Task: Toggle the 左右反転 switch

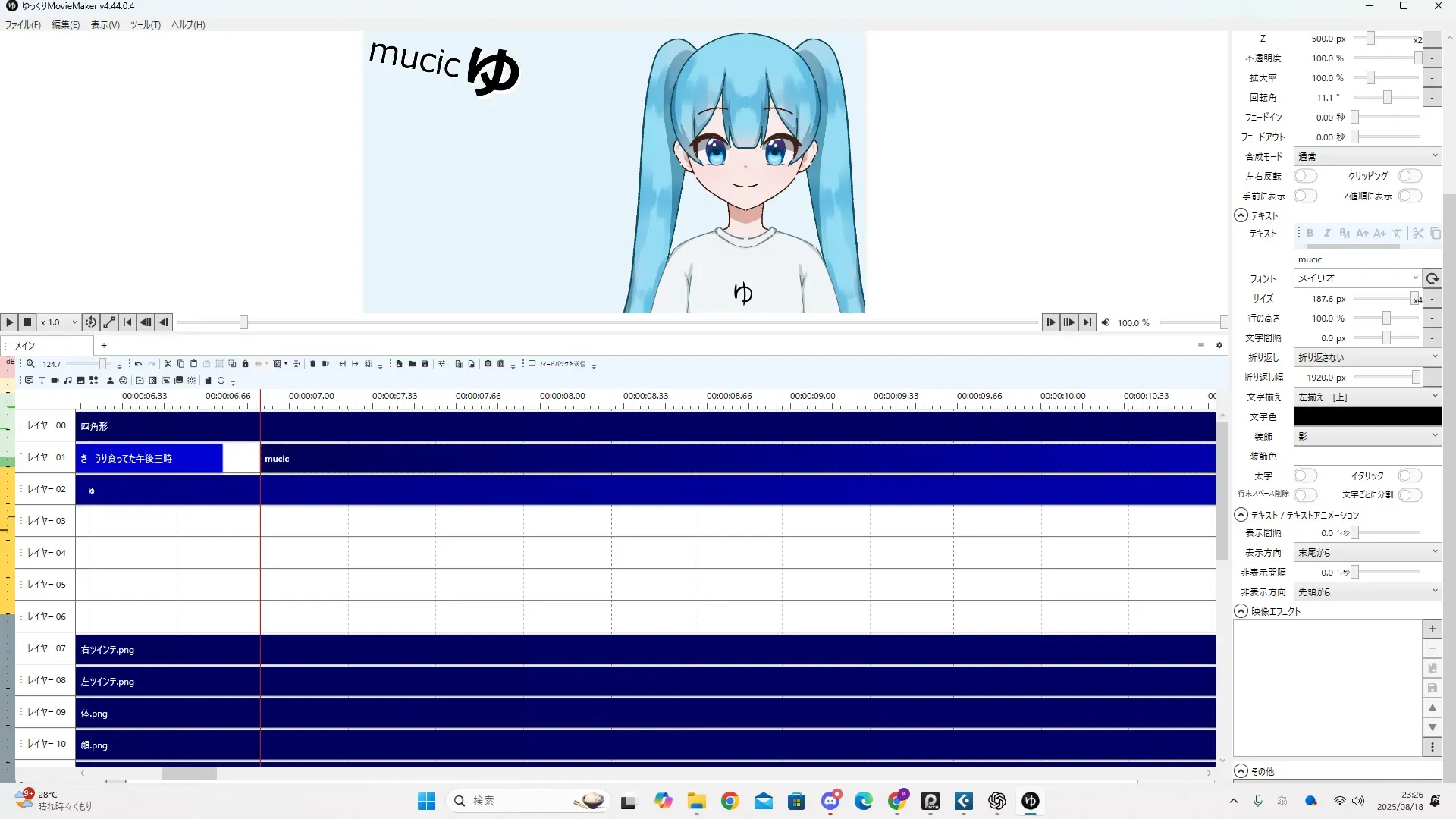Action: click(1305, 176)
